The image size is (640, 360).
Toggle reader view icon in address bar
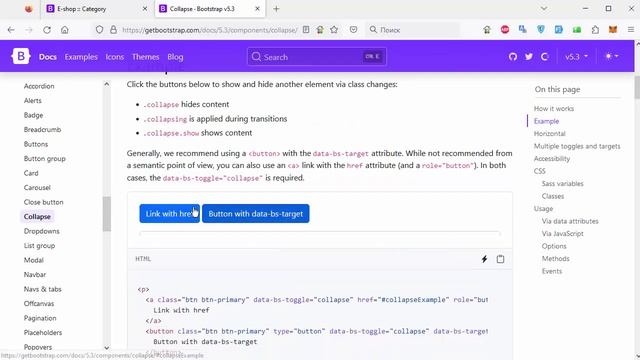[306, 29]
